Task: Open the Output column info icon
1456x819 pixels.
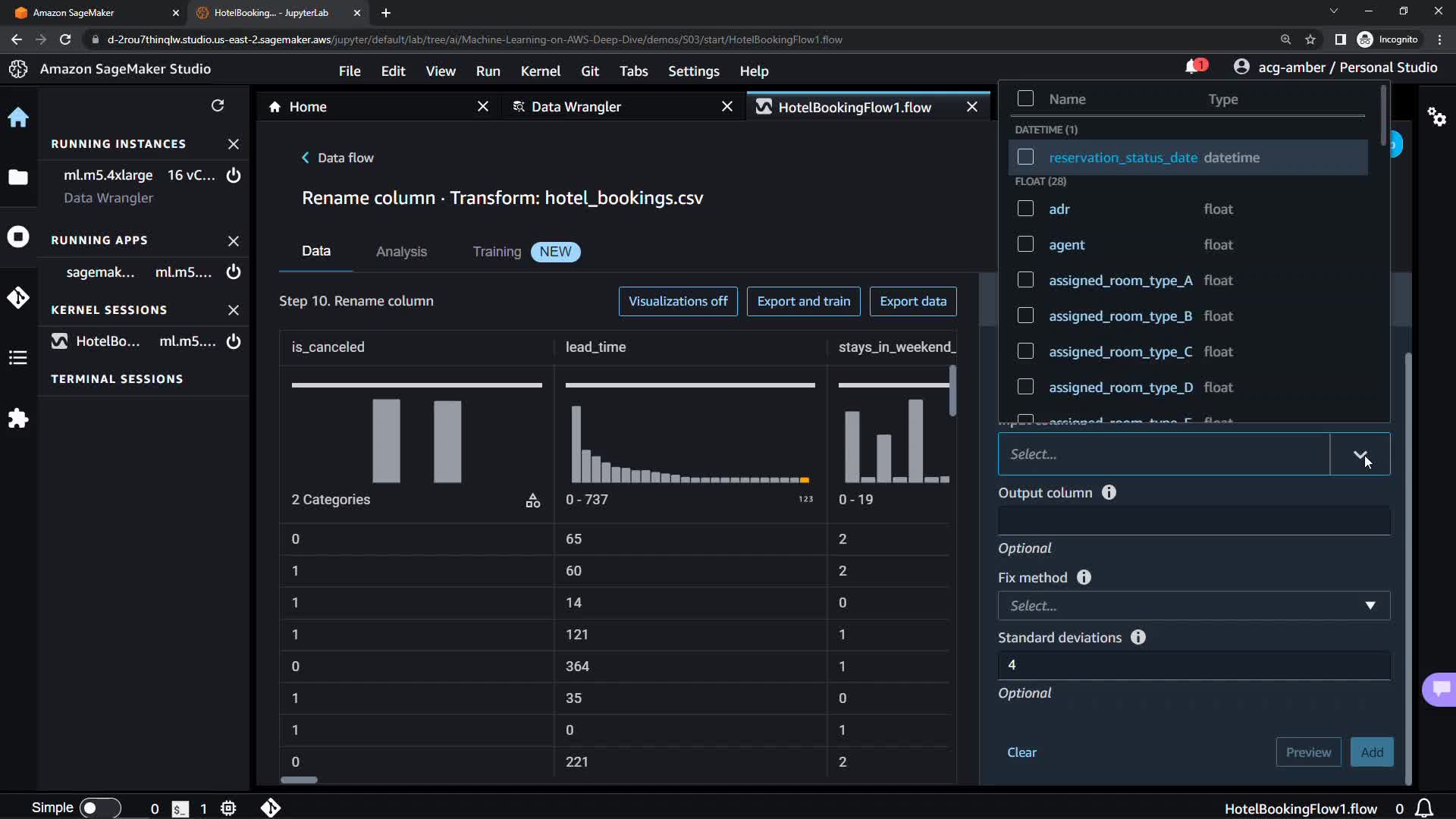Action: pos(1109,493)
